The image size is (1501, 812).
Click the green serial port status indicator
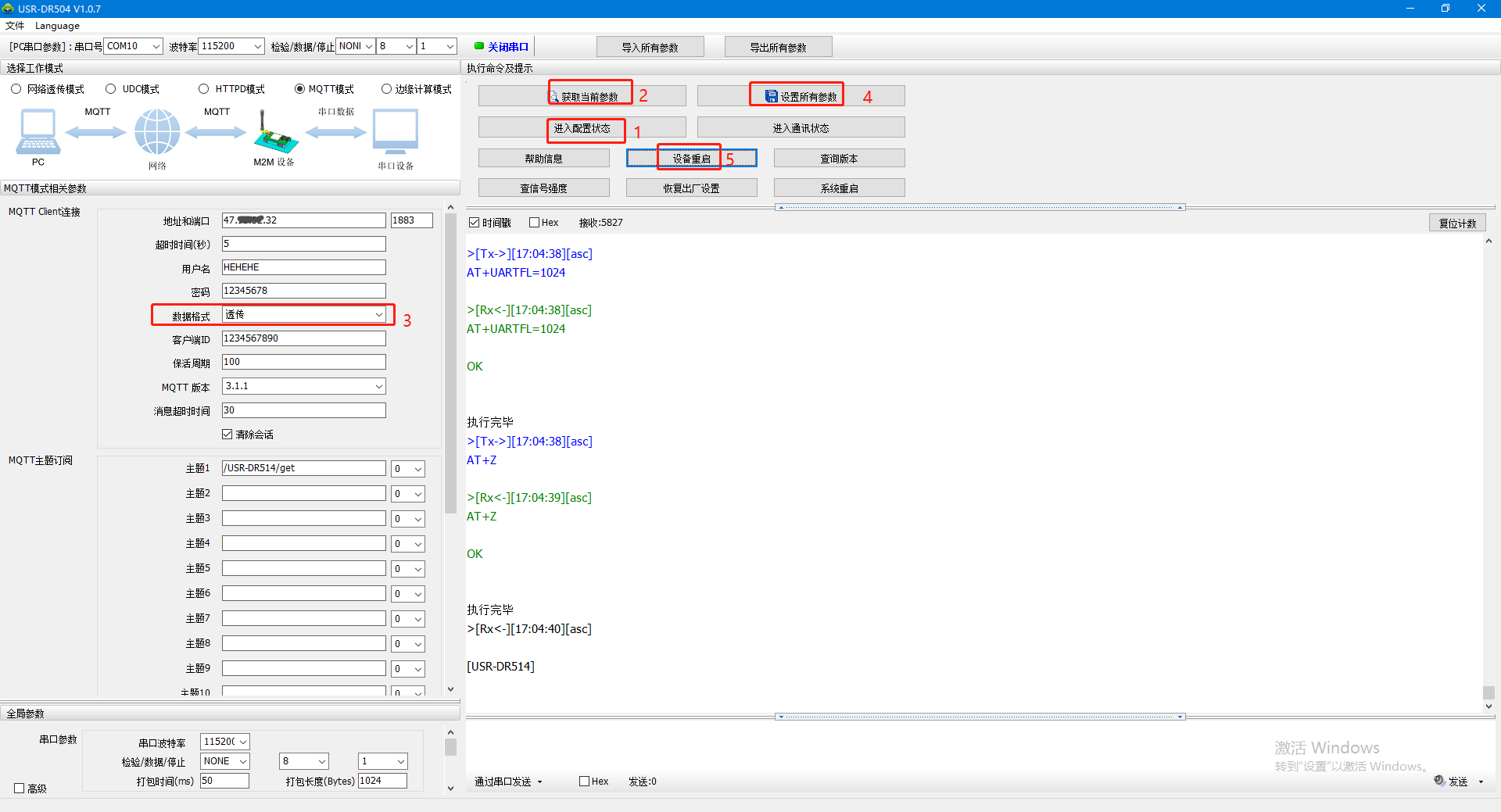pos(479,46)
